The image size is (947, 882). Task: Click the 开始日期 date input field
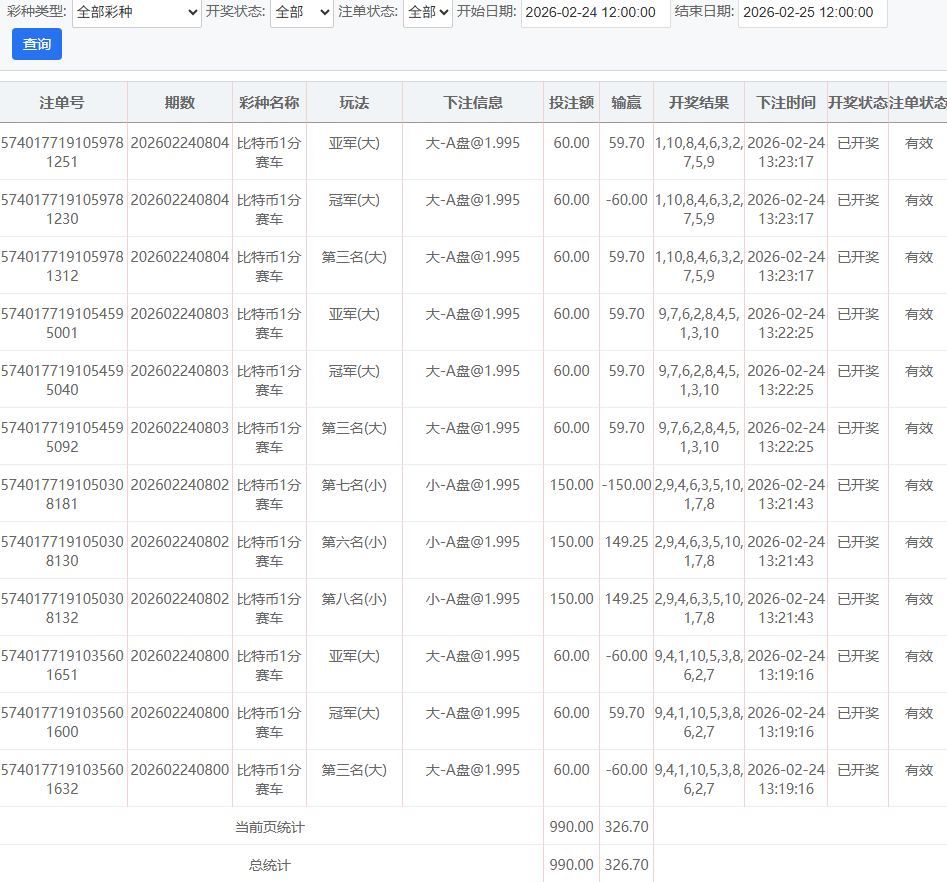pos(595,13)
